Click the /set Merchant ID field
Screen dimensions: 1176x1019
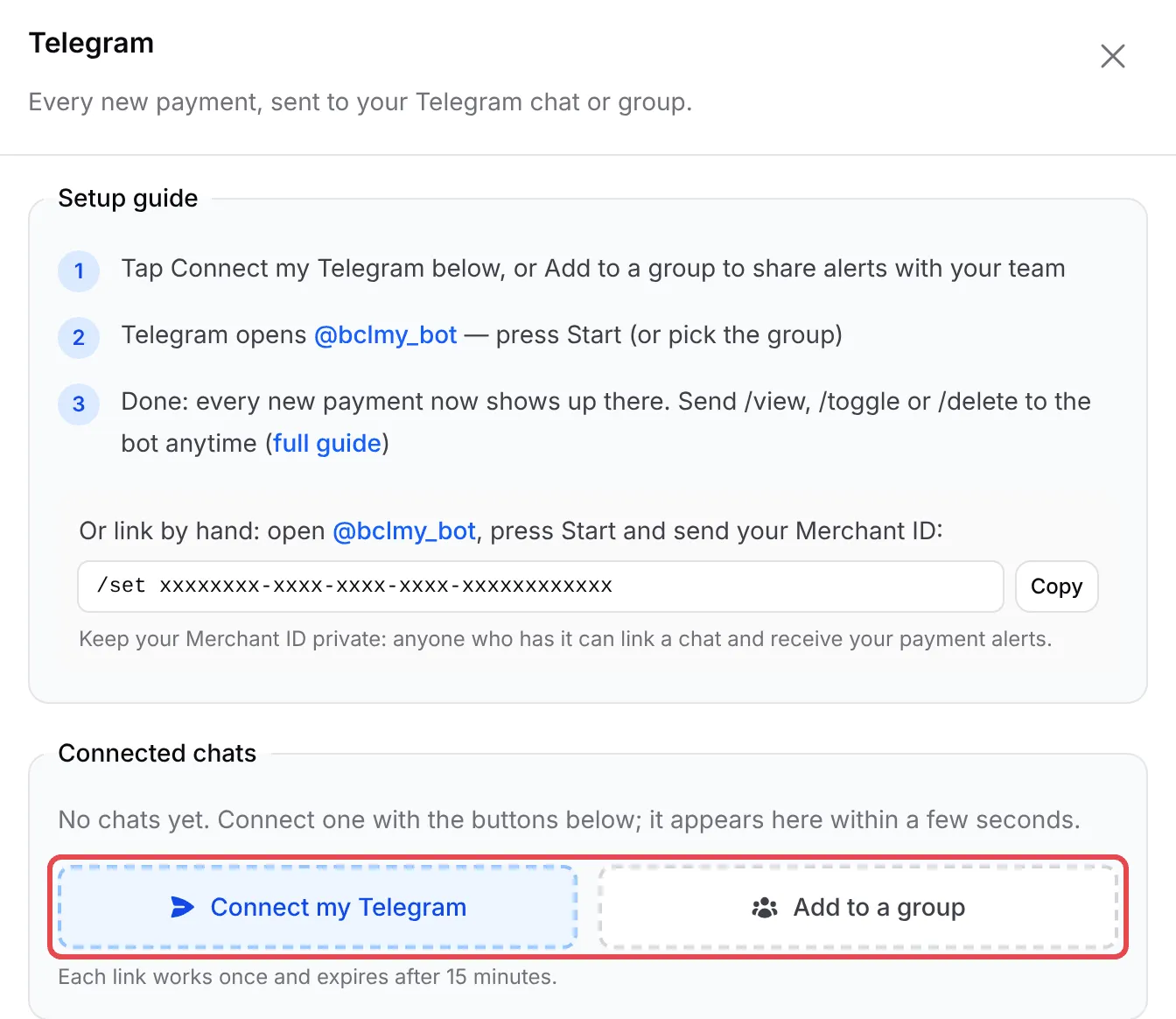(540, 587)
